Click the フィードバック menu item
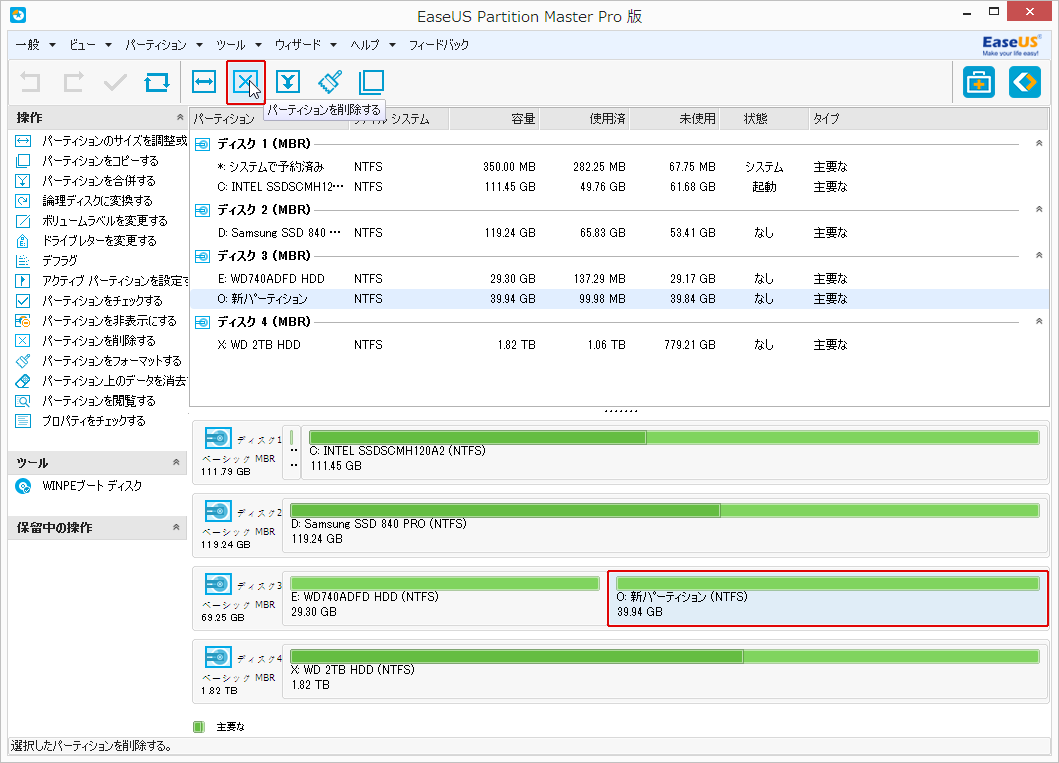Image resolution: width=1059 pixels, height=763 pixels. point(438,45)
